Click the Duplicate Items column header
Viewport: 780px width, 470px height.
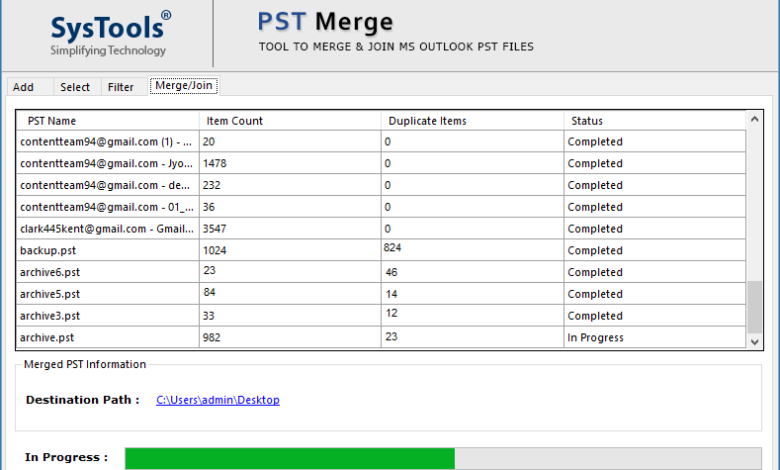473,121
